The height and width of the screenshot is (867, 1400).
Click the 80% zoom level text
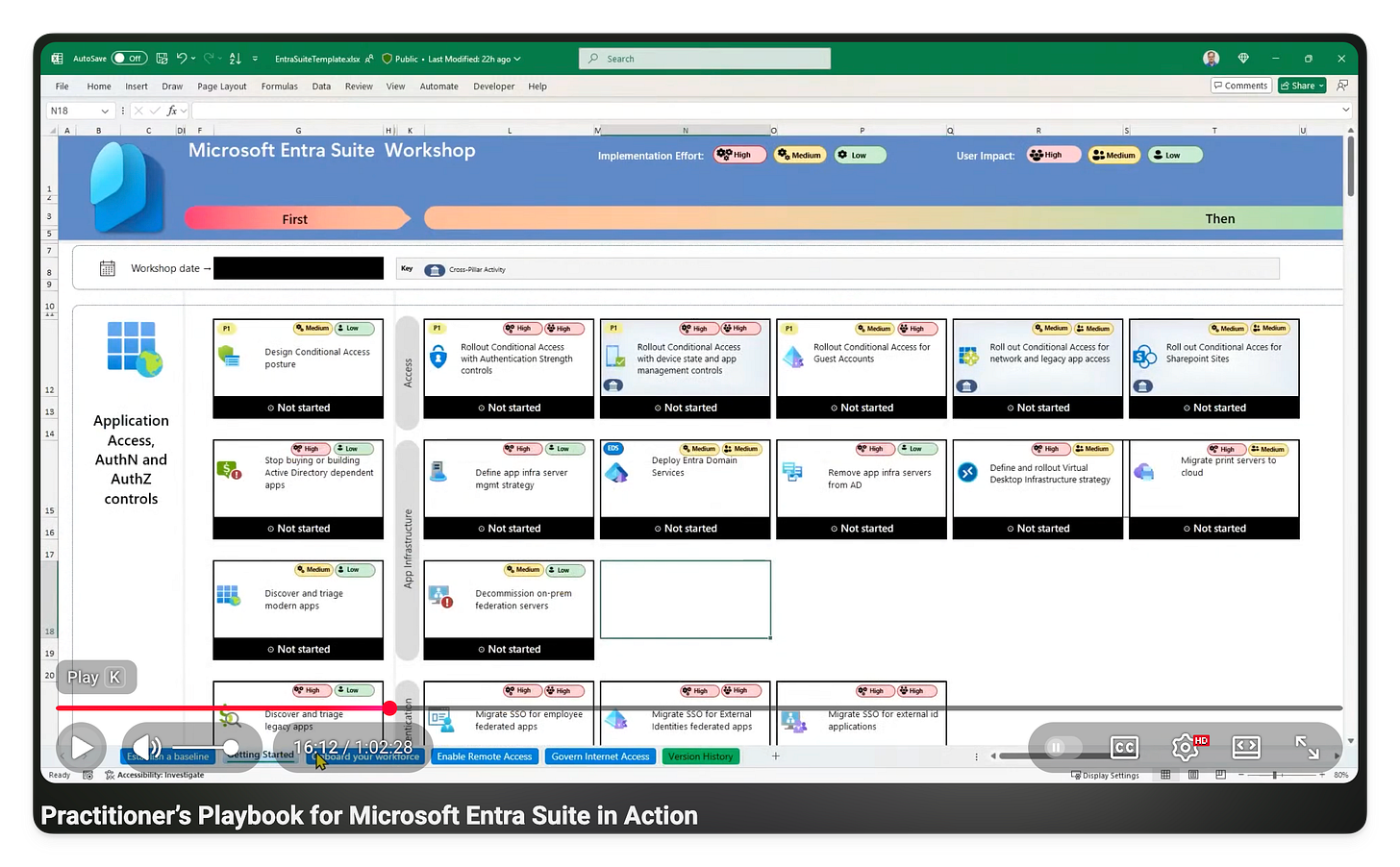coord(1341,775)
